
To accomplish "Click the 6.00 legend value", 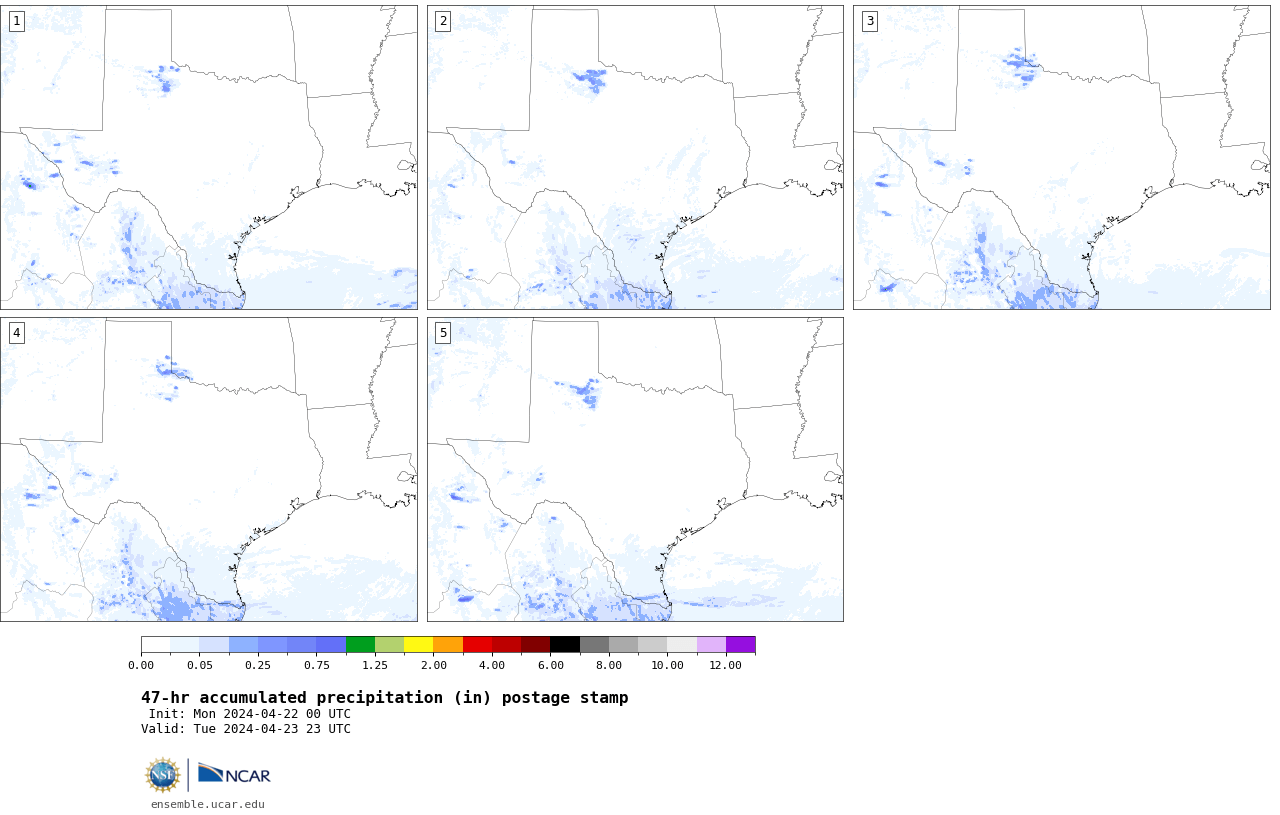I will pyautogui.click(x=550, y=665).
